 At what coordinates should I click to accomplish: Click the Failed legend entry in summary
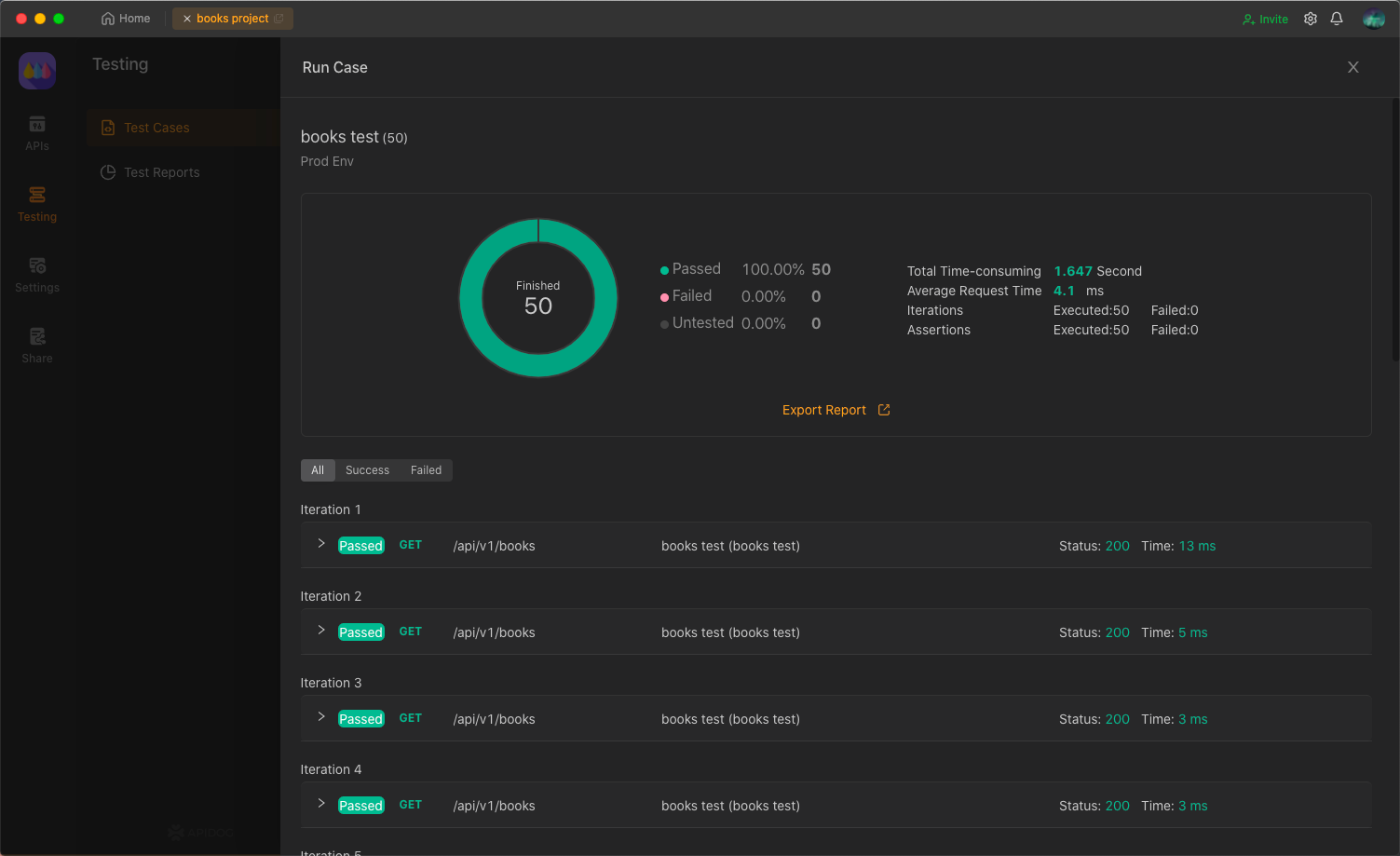pos(686,296)
